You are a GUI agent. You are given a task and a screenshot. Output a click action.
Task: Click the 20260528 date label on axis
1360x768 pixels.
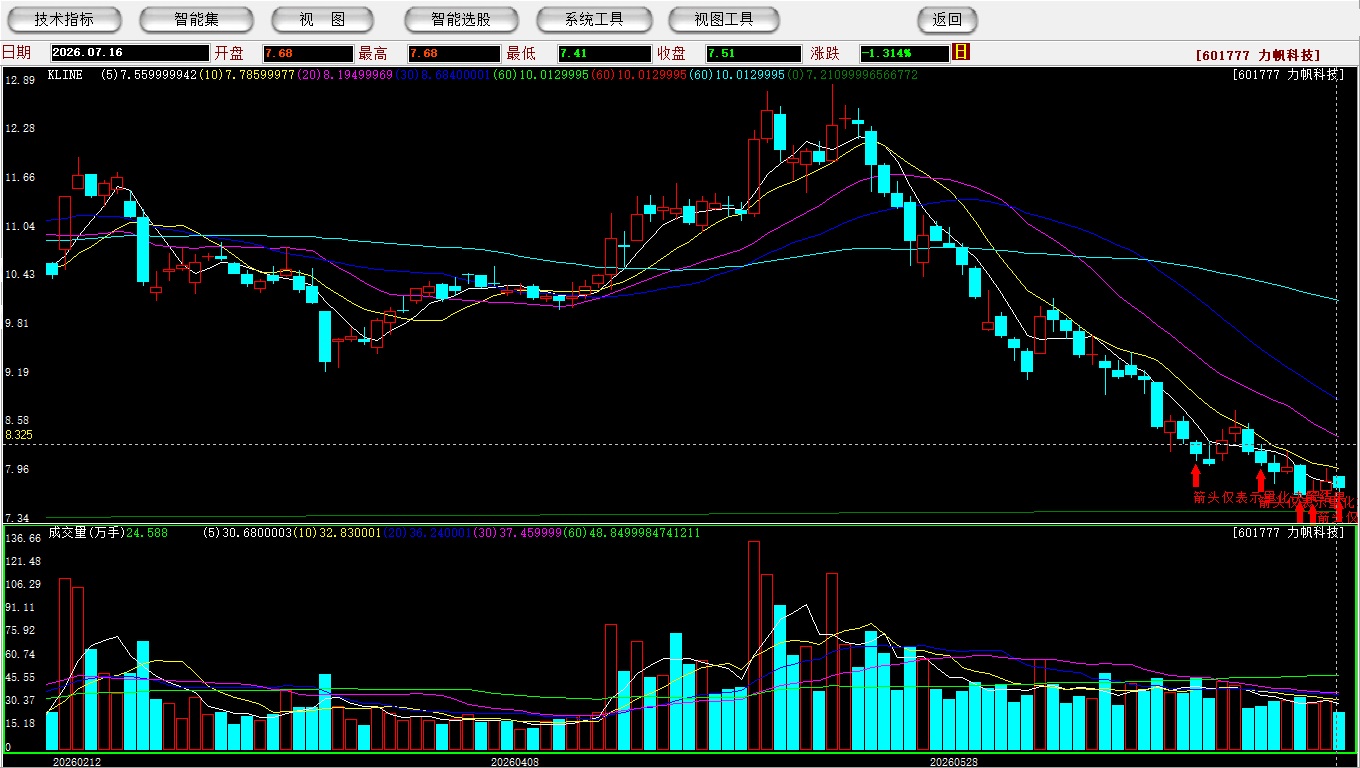954,761
